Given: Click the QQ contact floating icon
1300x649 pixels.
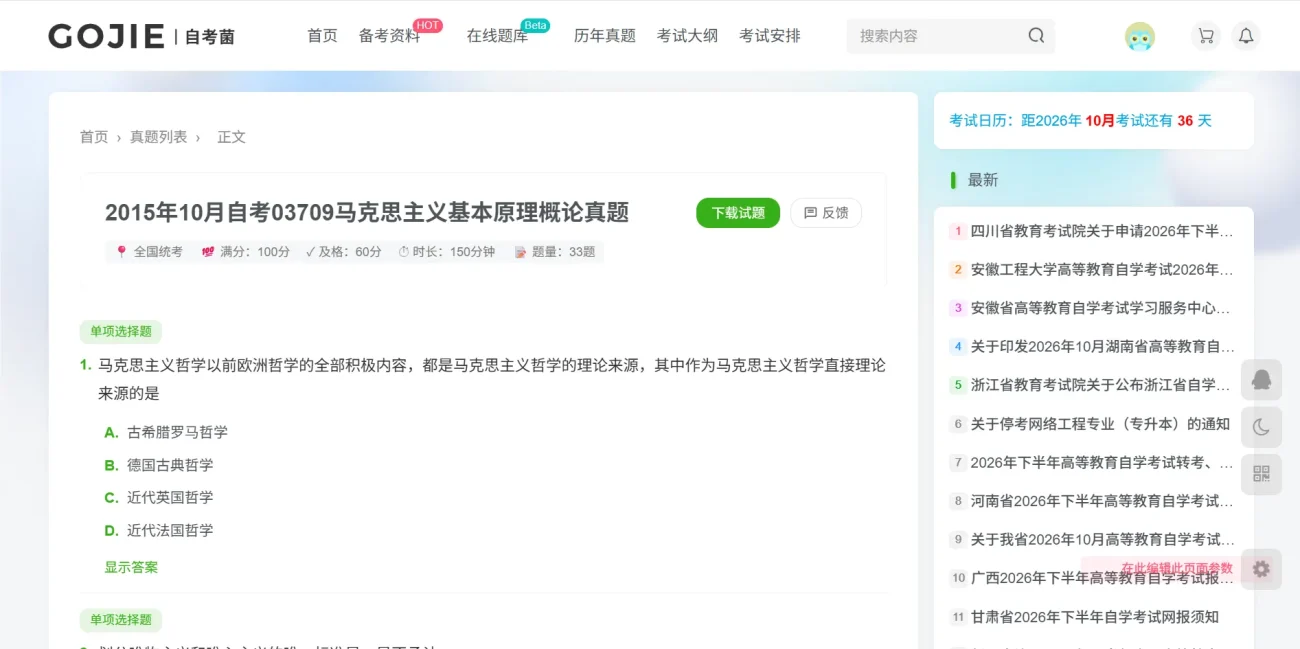Looking at the screenshot, I should click(x=1261, y=380).
